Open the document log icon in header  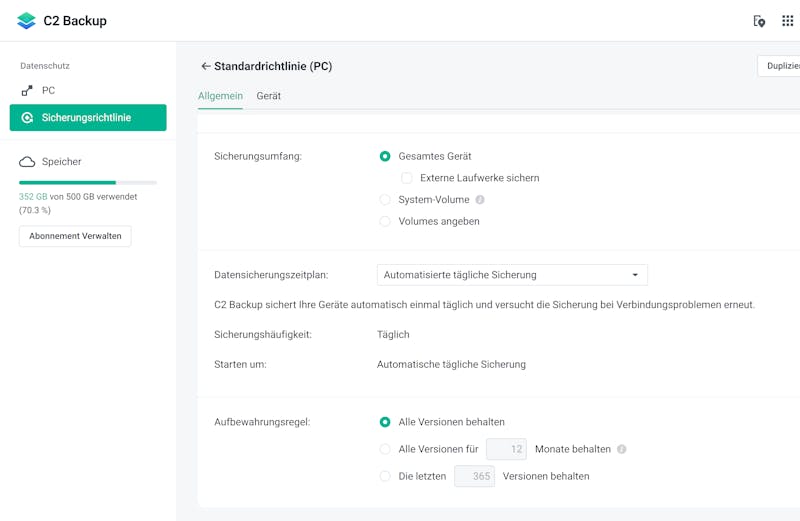point(759,21)
